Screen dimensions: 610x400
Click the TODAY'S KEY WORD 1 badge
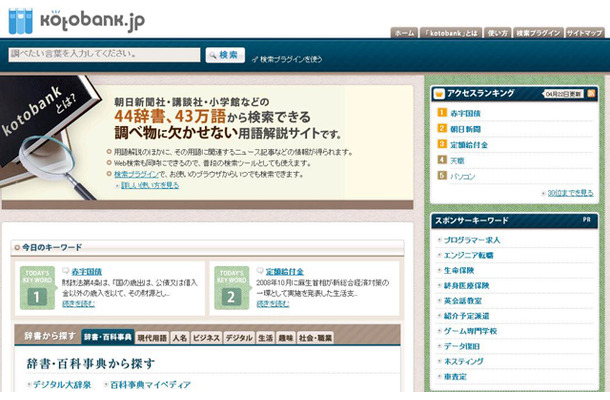click(x=37, y=288)
